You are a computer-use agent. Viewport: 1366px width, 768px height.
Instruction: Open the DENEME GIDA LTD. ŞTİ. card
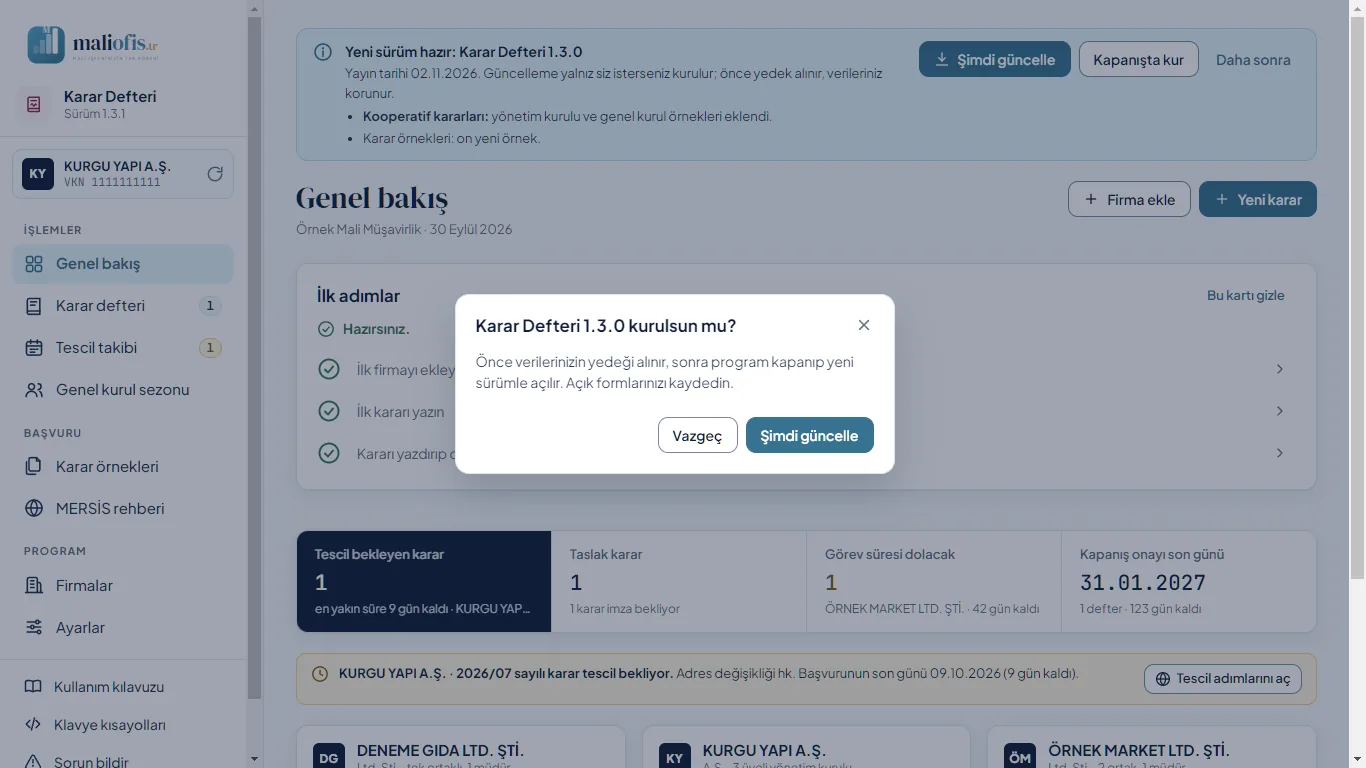[461, 748]
